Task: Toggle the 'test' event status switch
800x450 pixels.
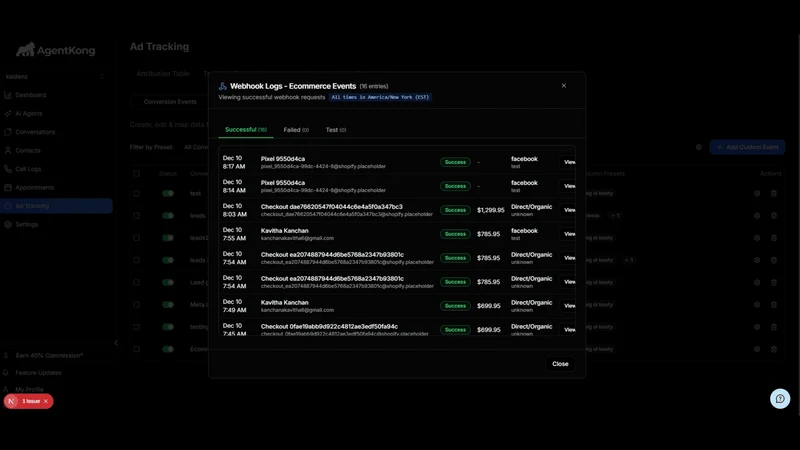Action: click(x=168, y=193)
